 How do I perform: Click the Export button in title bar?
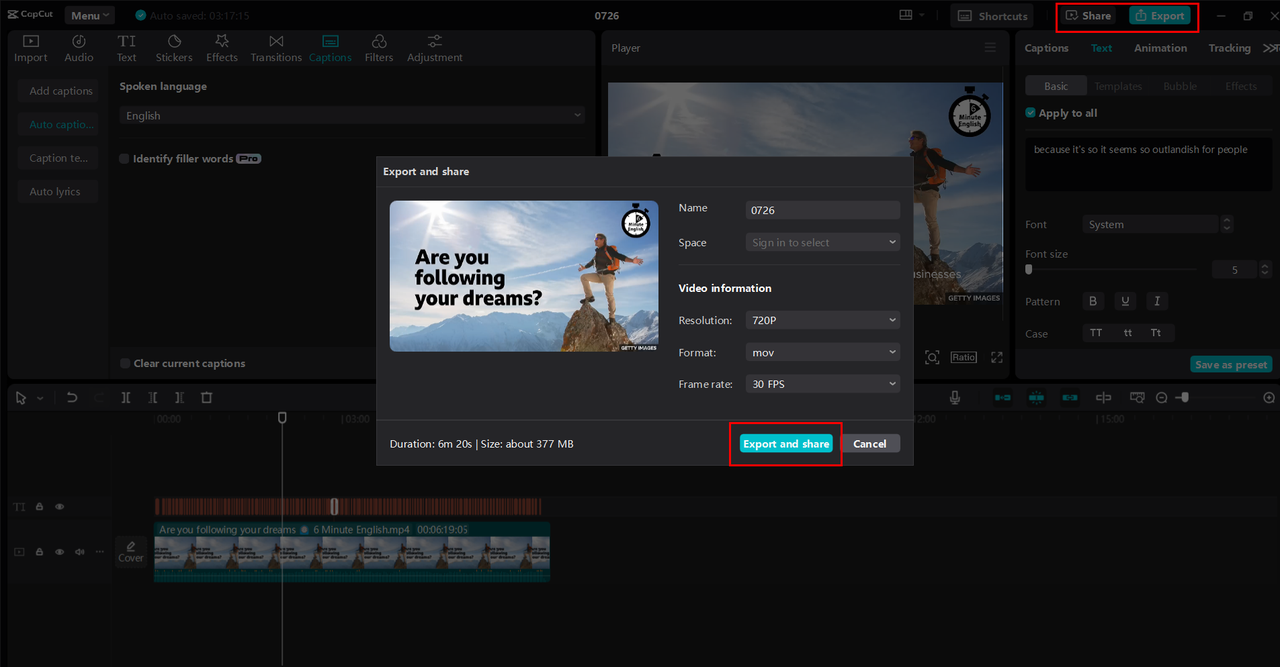(1160, 15)
